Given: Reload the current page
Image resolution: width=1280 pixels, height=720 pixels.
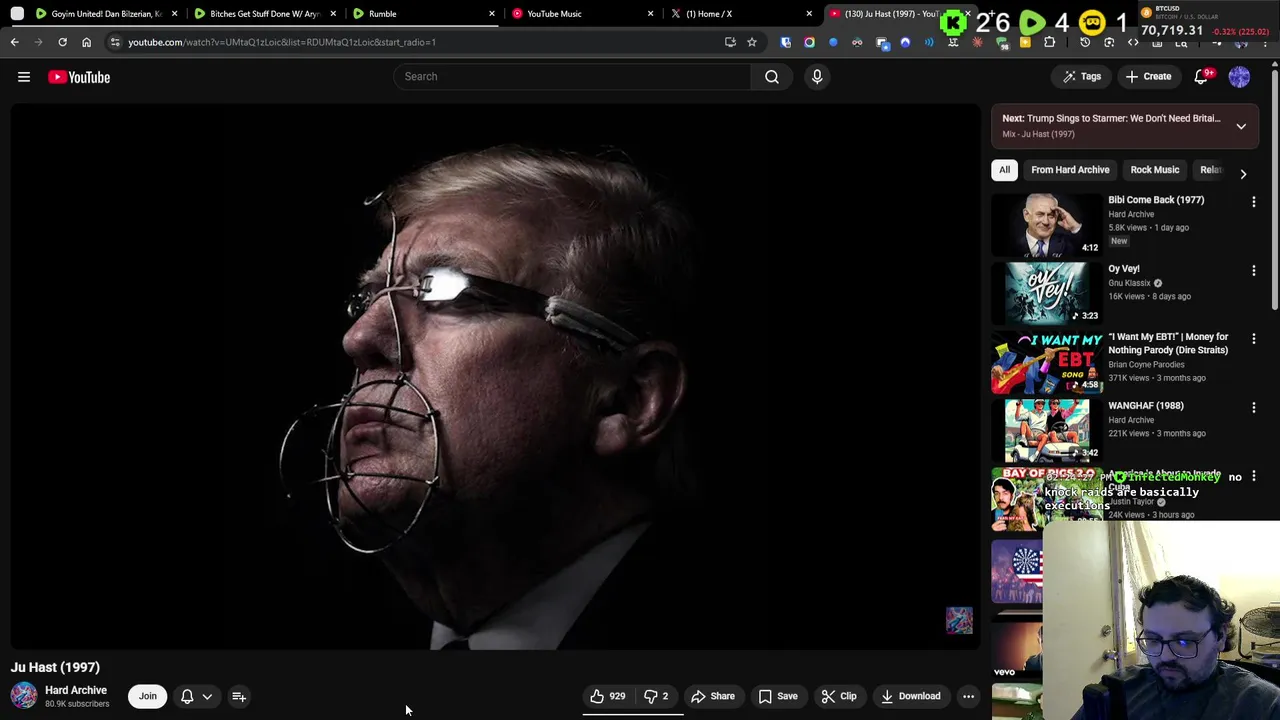Looking at the screenshot, I should [62, 42].
